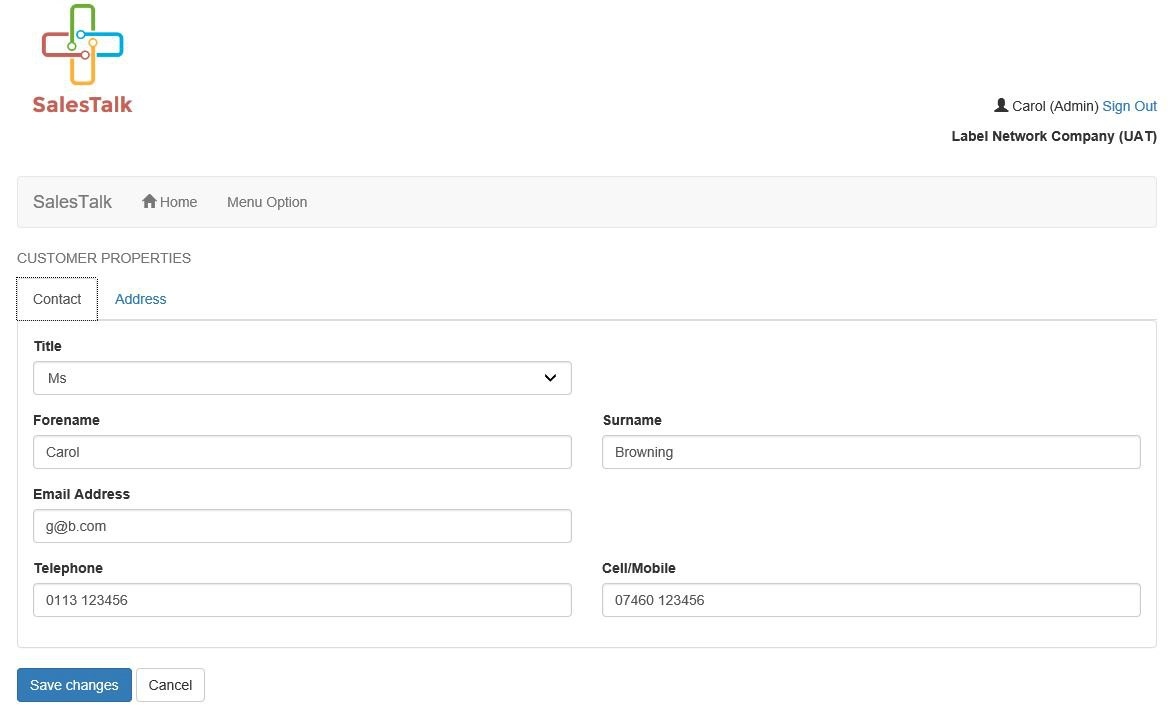Viewport: 1171px width, 713px height.
Task: Click the Forename label
Action: [x=66, y=420]
